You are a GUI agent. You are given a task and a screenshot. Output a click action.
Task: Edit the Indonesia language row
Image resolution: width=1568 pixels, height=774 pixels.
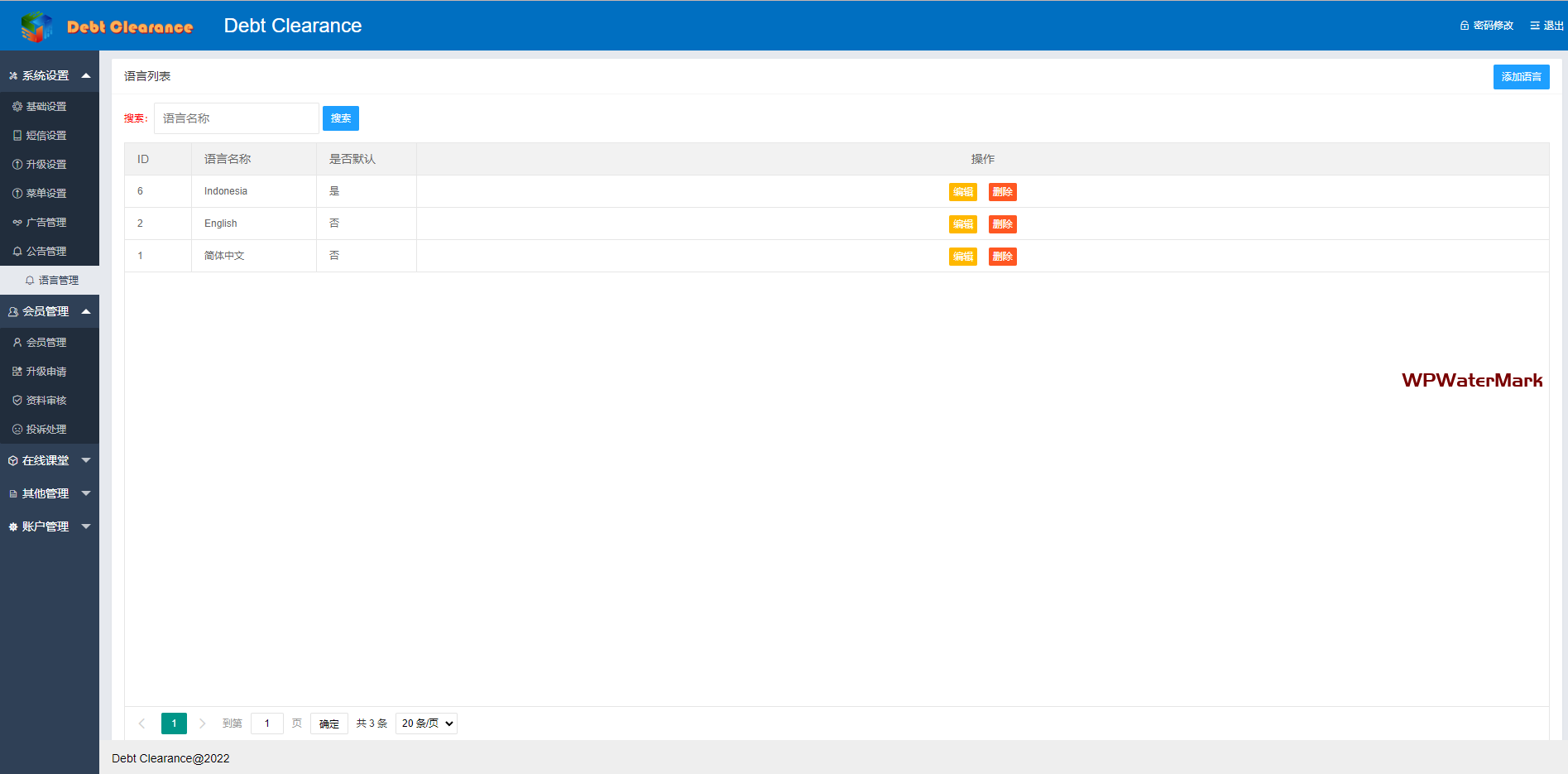tap(962, 192)
